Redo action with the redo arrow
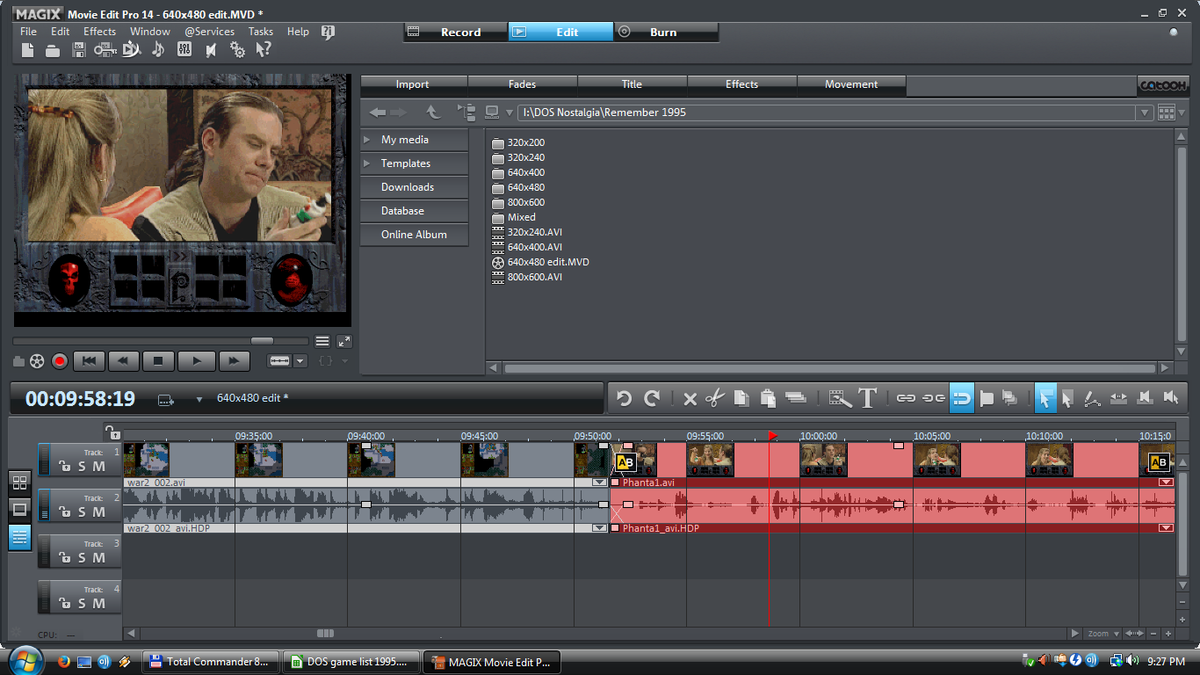 tap(652, 398)
